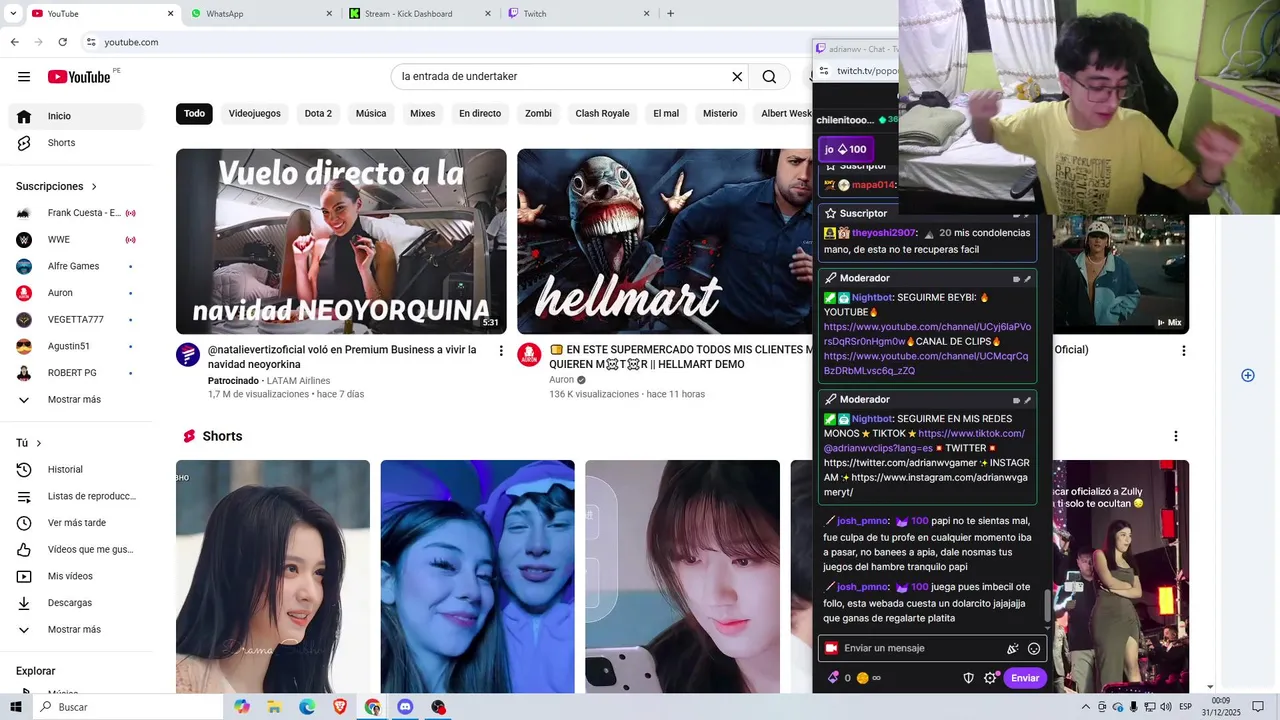Select the Misterio filter chip
Screen dimensions: 1280x720
point(720,114)
